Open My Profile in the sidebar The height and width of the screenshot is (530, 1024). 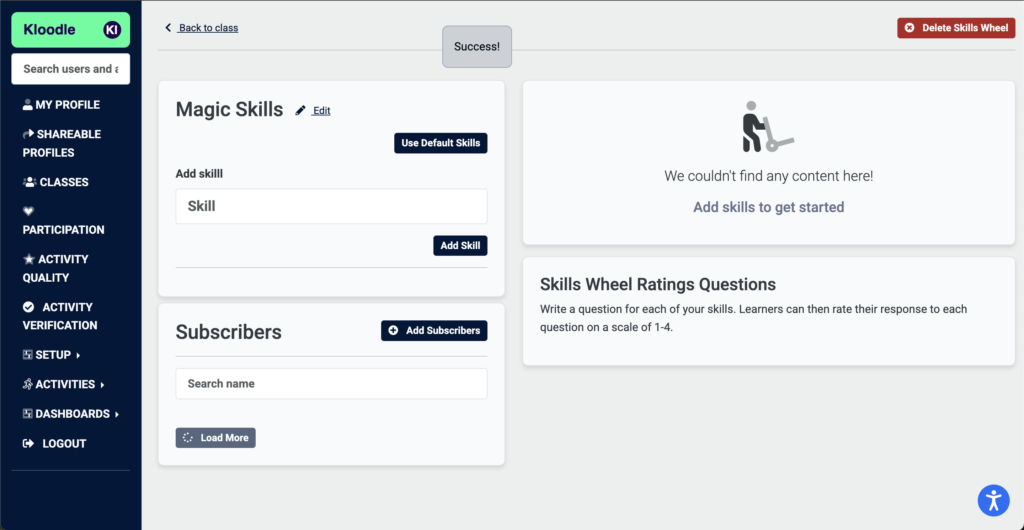coord(61,104)
